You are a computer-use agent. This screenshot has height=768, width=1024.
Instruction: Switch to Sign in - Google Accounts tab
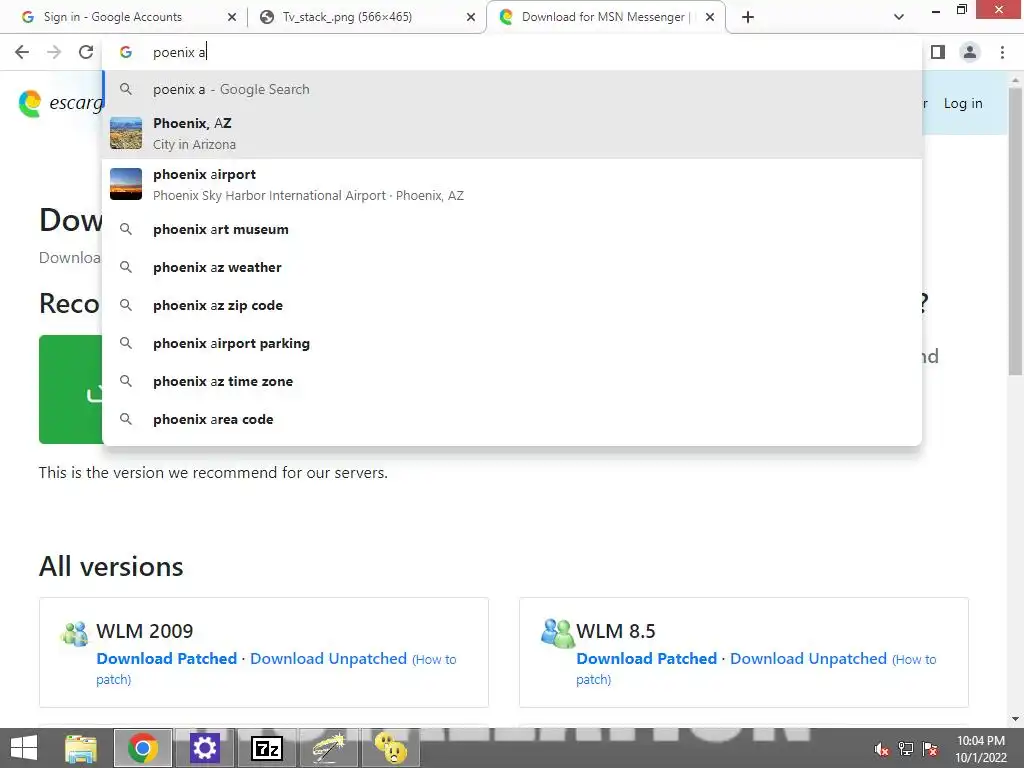point(124,17)
